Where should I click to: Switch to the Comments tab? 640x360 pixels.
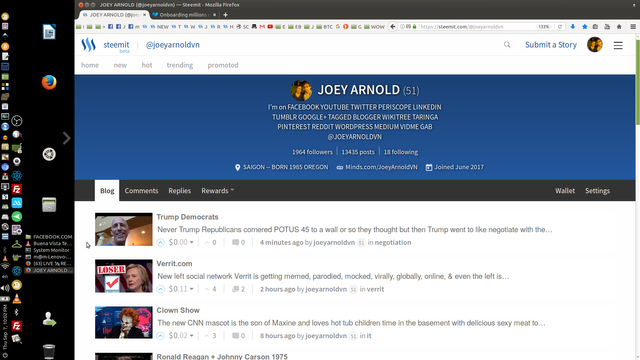point(141,191)
